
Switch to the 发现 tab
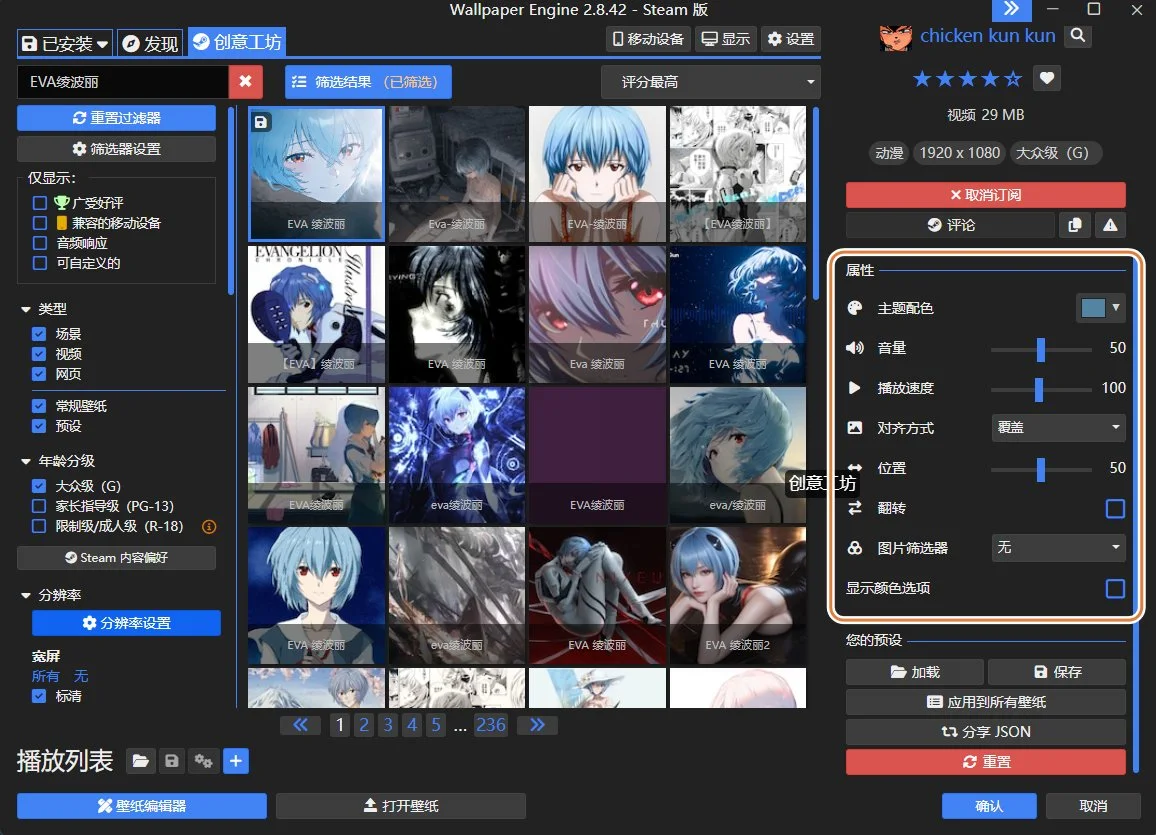point(150,44)
